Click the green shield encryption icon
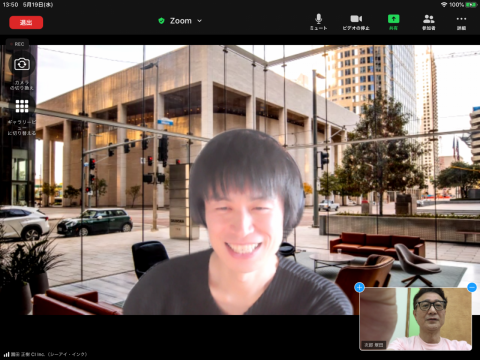This screenshot has height=360, width=480. tap(161, 21)
